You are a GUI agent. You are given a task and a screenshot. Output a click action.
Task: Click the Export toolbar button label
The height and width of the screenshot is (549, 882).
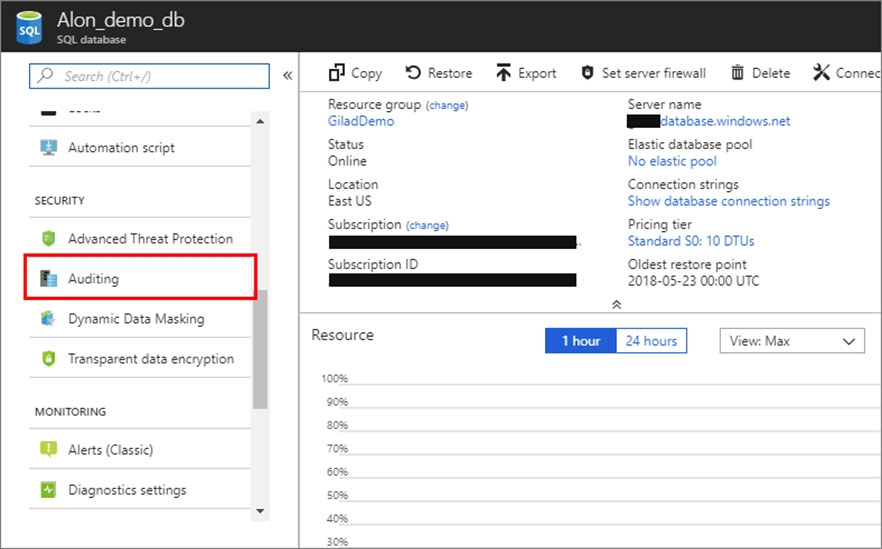point(537,74)
